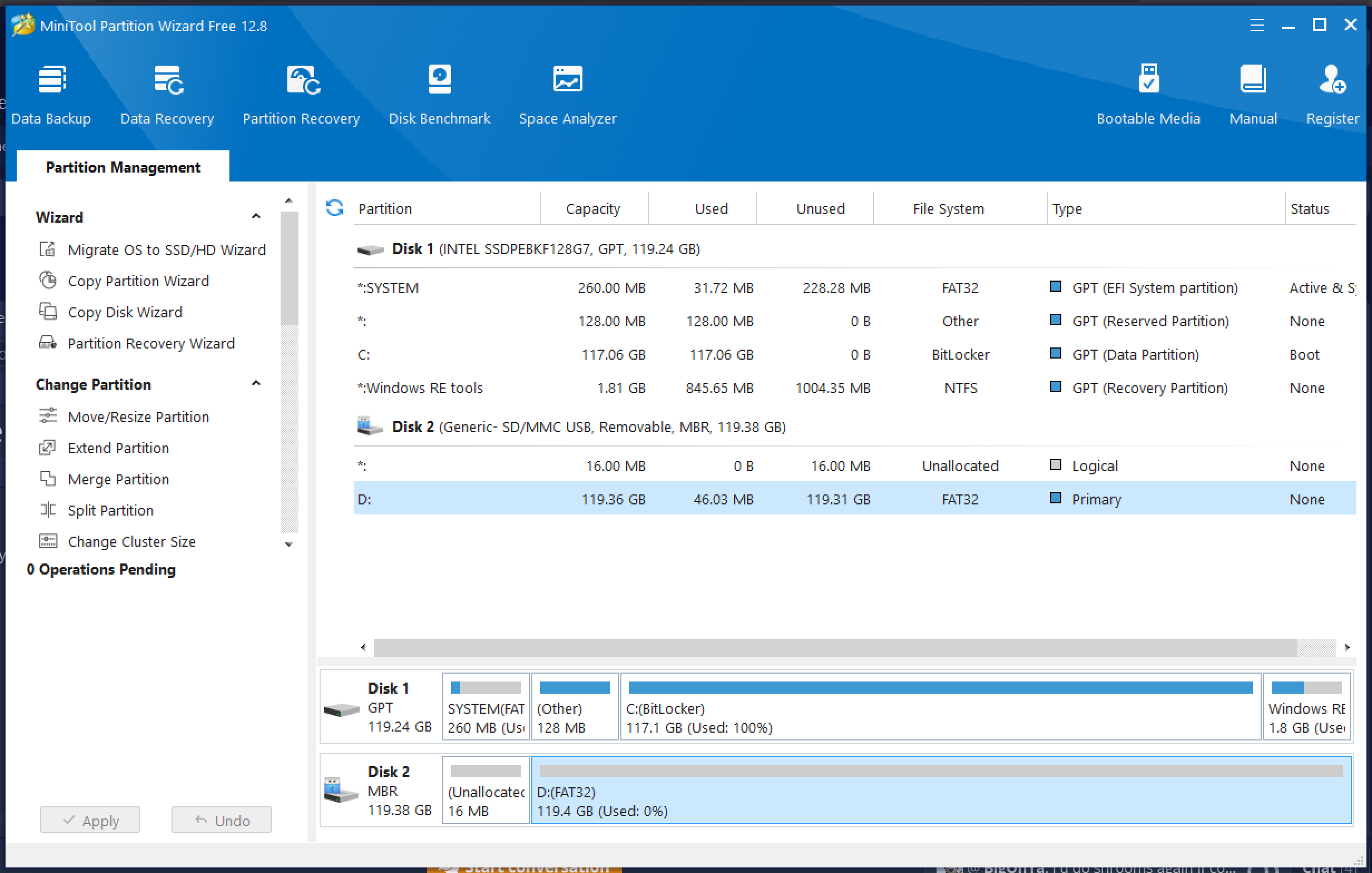
Task: Open the Space Analyzer tool
Action: pos(567,95)
